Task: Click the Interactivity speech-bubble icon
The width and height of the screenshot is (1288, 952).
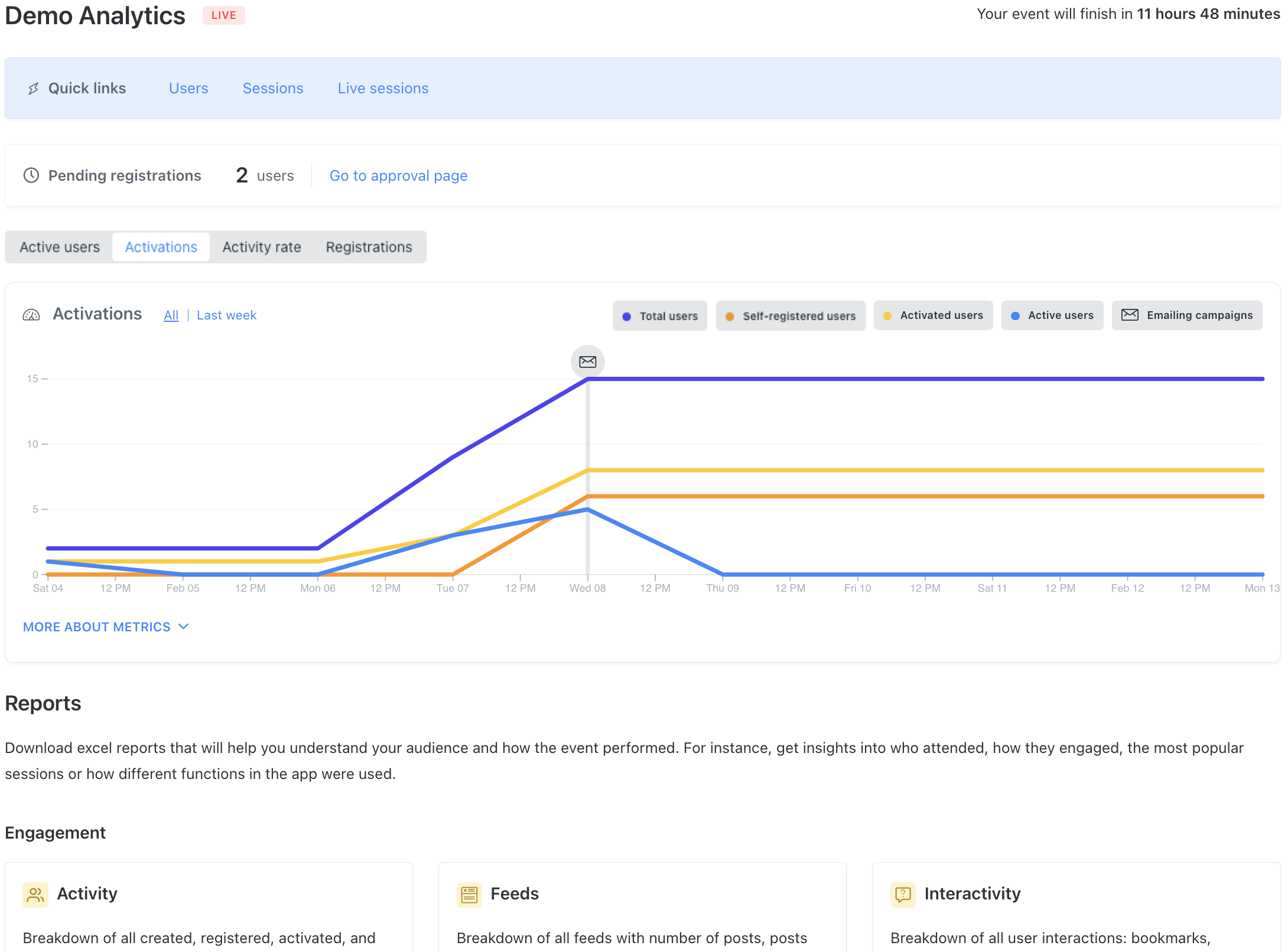Action: [x=902, y=894]
